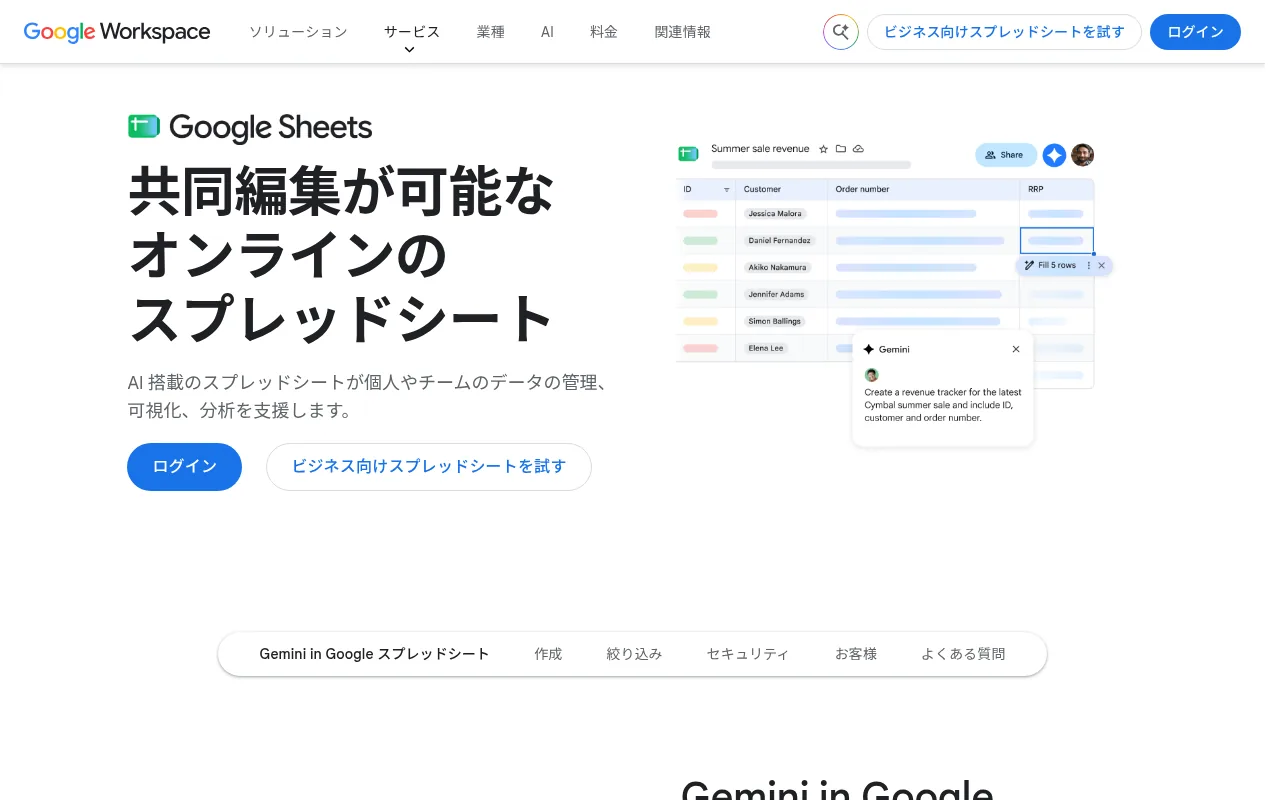
Task: Click the Gemini prompt text in the card
Action: (943, 405)
